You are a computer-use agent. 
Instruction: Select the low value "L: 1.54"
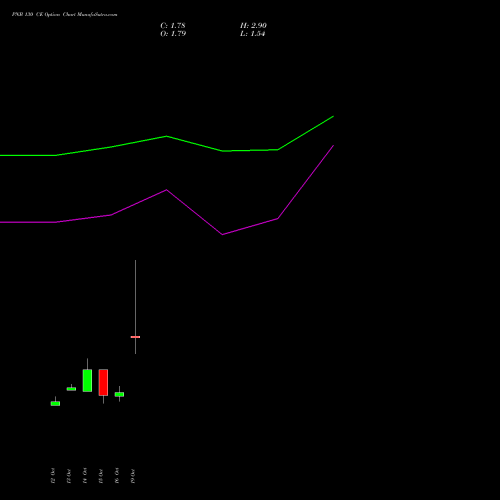(x=252, y=34)
